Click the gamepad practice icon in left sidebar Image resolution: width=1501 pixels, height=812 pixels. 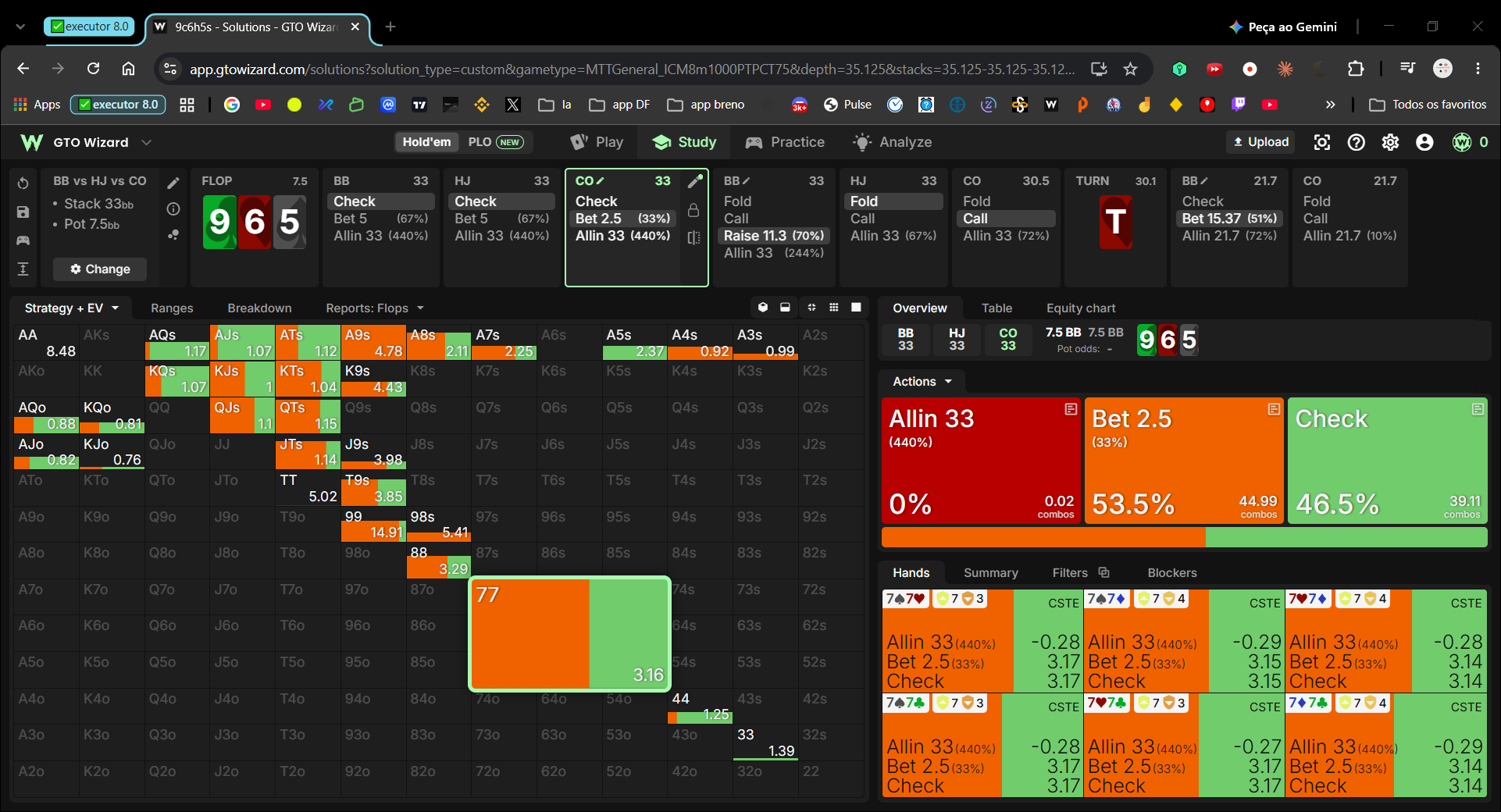coord(23,240)
